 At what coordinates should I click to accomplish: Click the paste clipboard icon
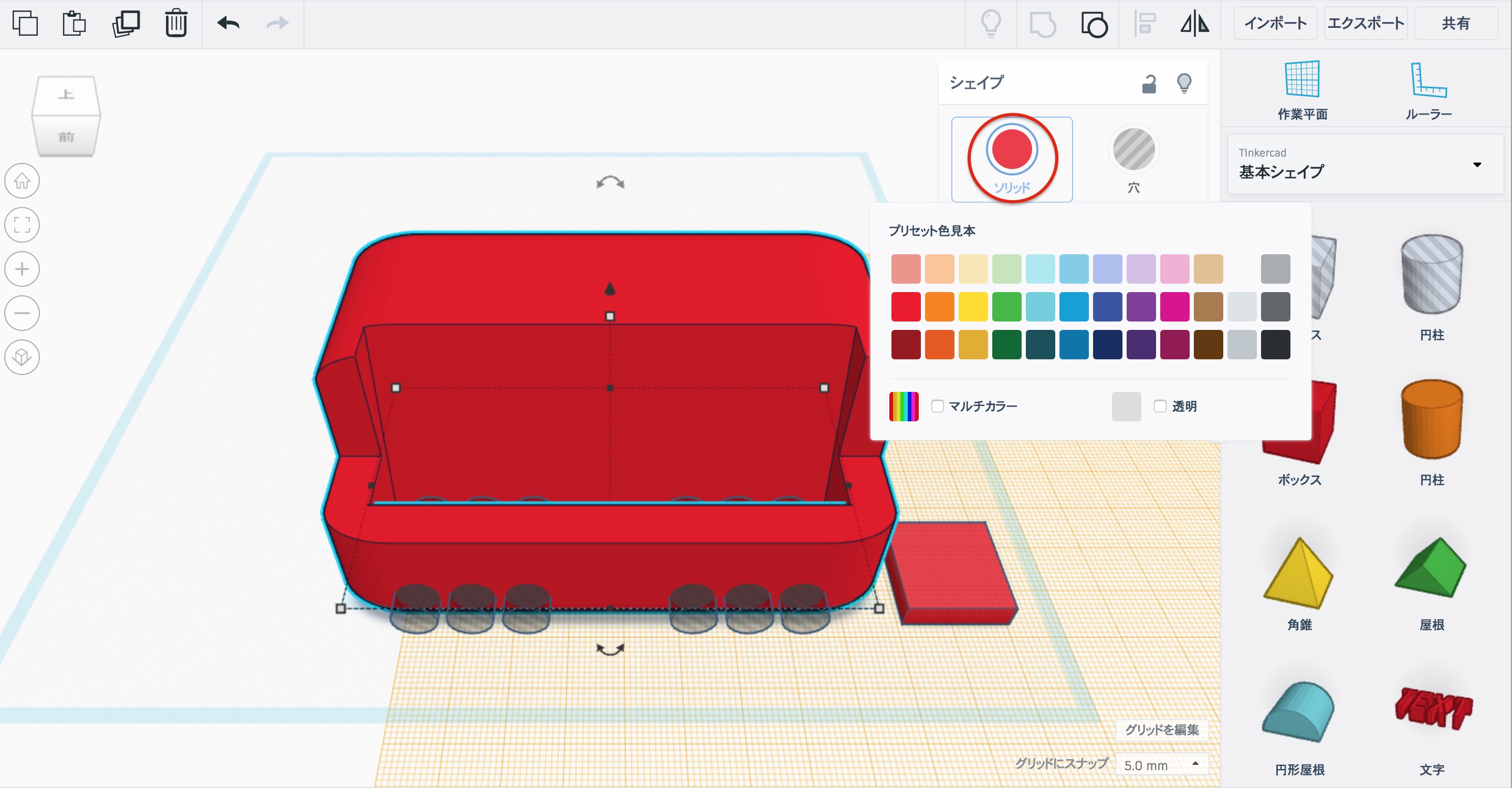click(74, 24)
